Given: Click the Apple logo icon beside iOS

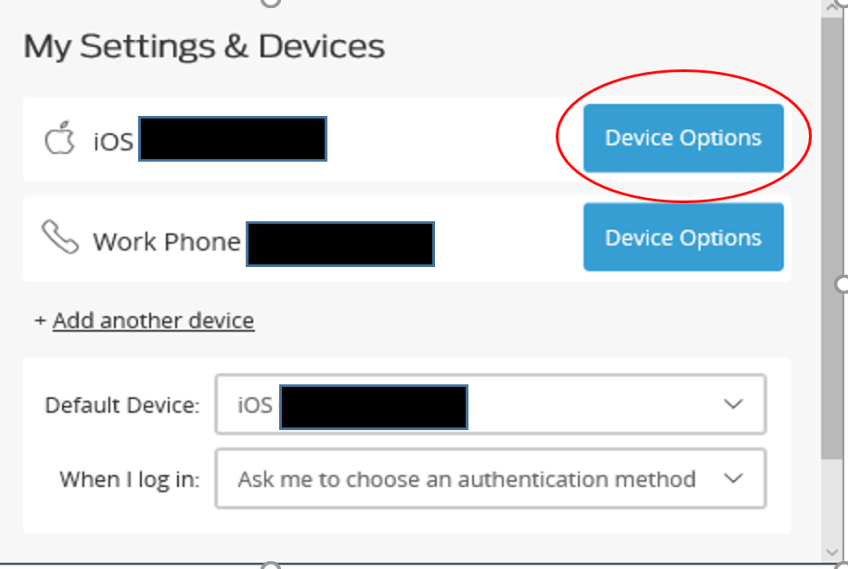Looking at the screenshot, I should [59, 138].
